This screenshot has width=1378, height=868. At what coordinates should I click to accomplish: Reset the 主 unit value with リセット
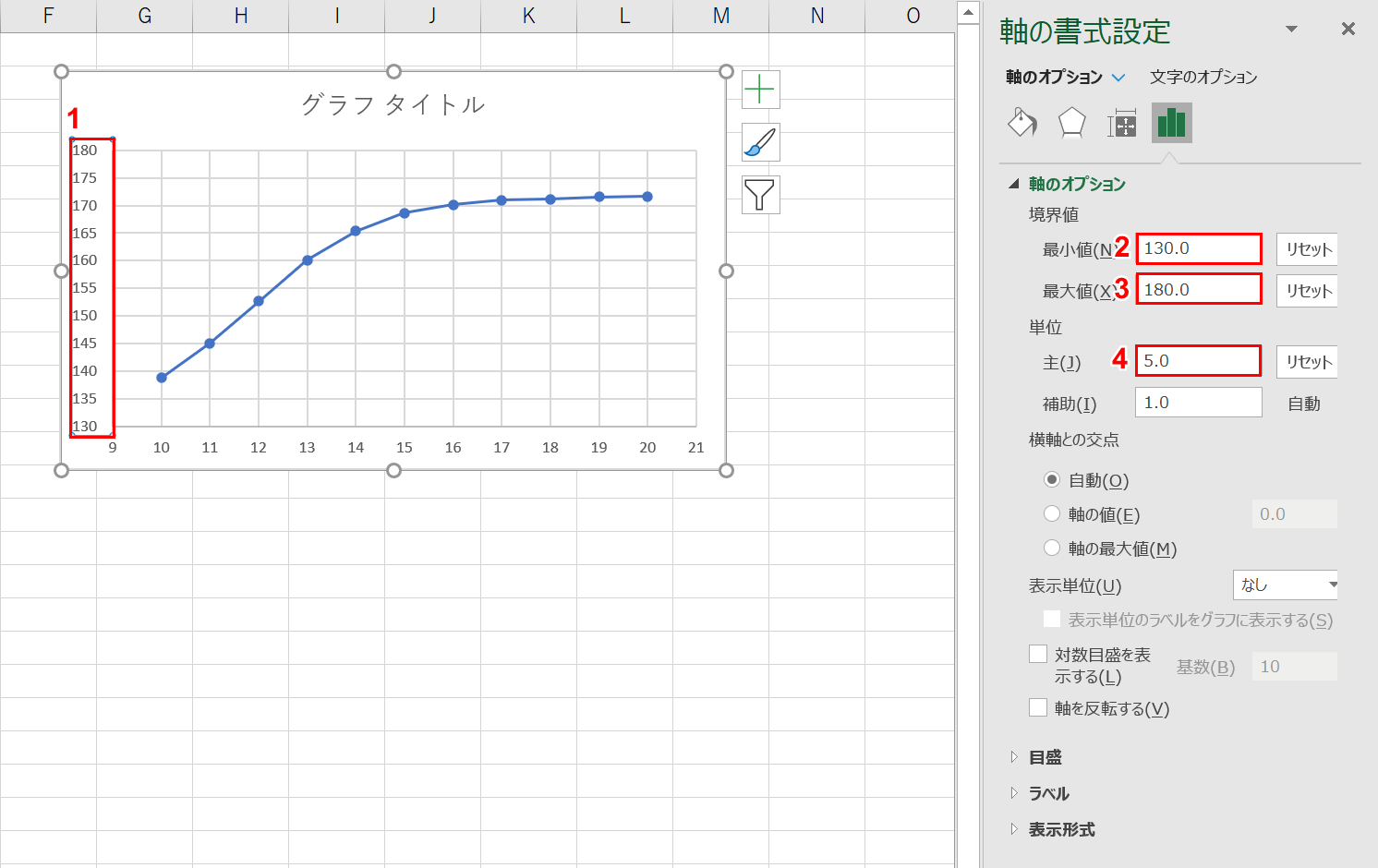[1308, 362]
